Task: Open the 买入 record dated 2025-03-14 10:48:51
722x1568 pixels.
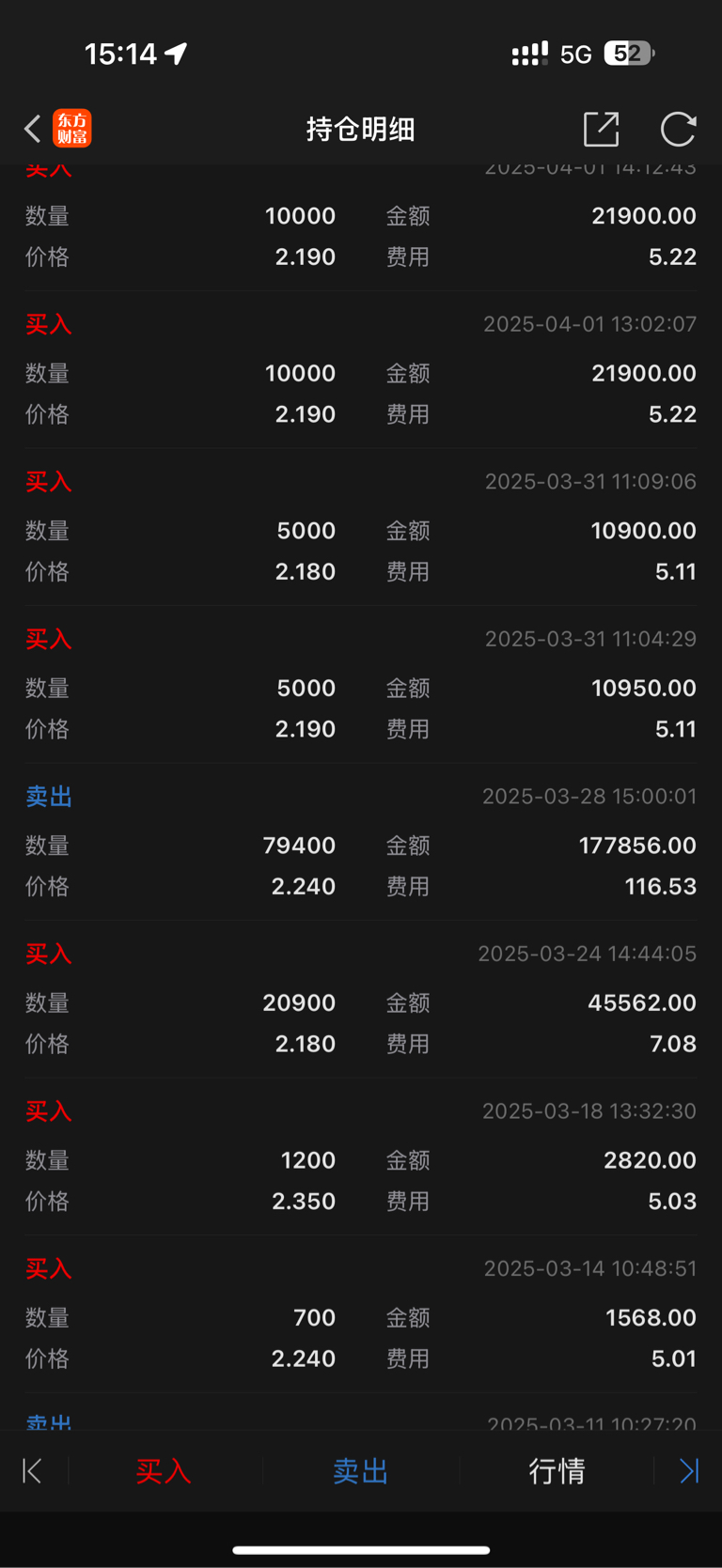Action: pyautogui.click(x=361, y=1314)
